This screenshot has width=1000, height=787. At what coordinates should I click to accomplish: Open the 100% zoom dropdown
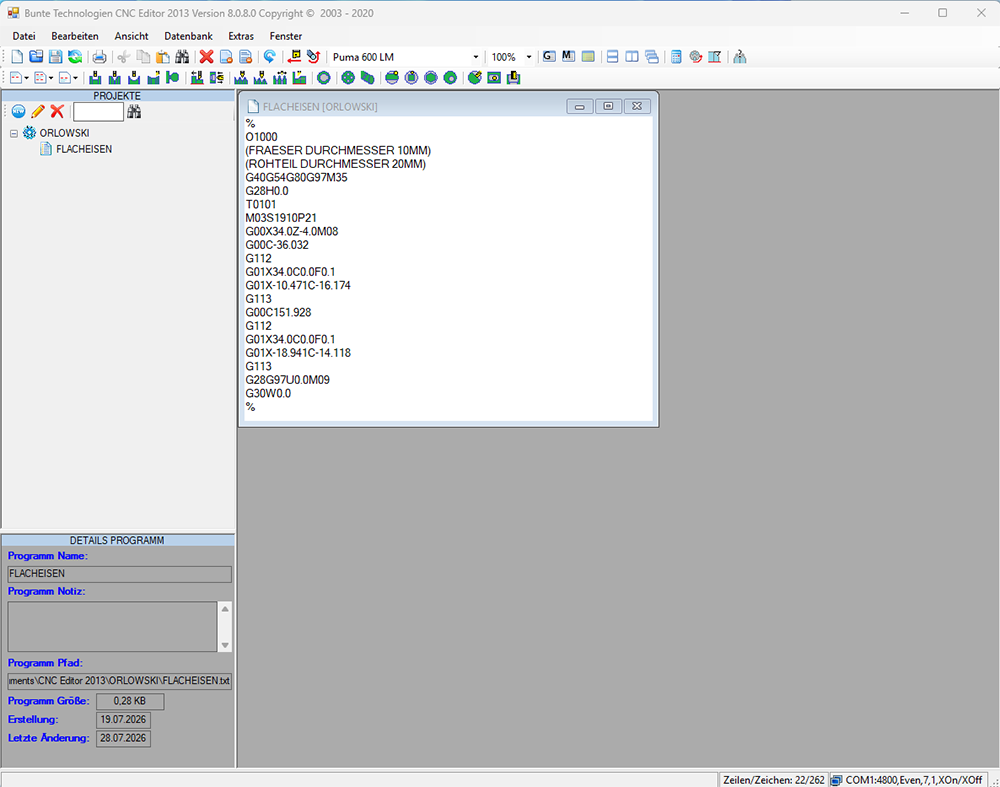click(x=529, y=57)
